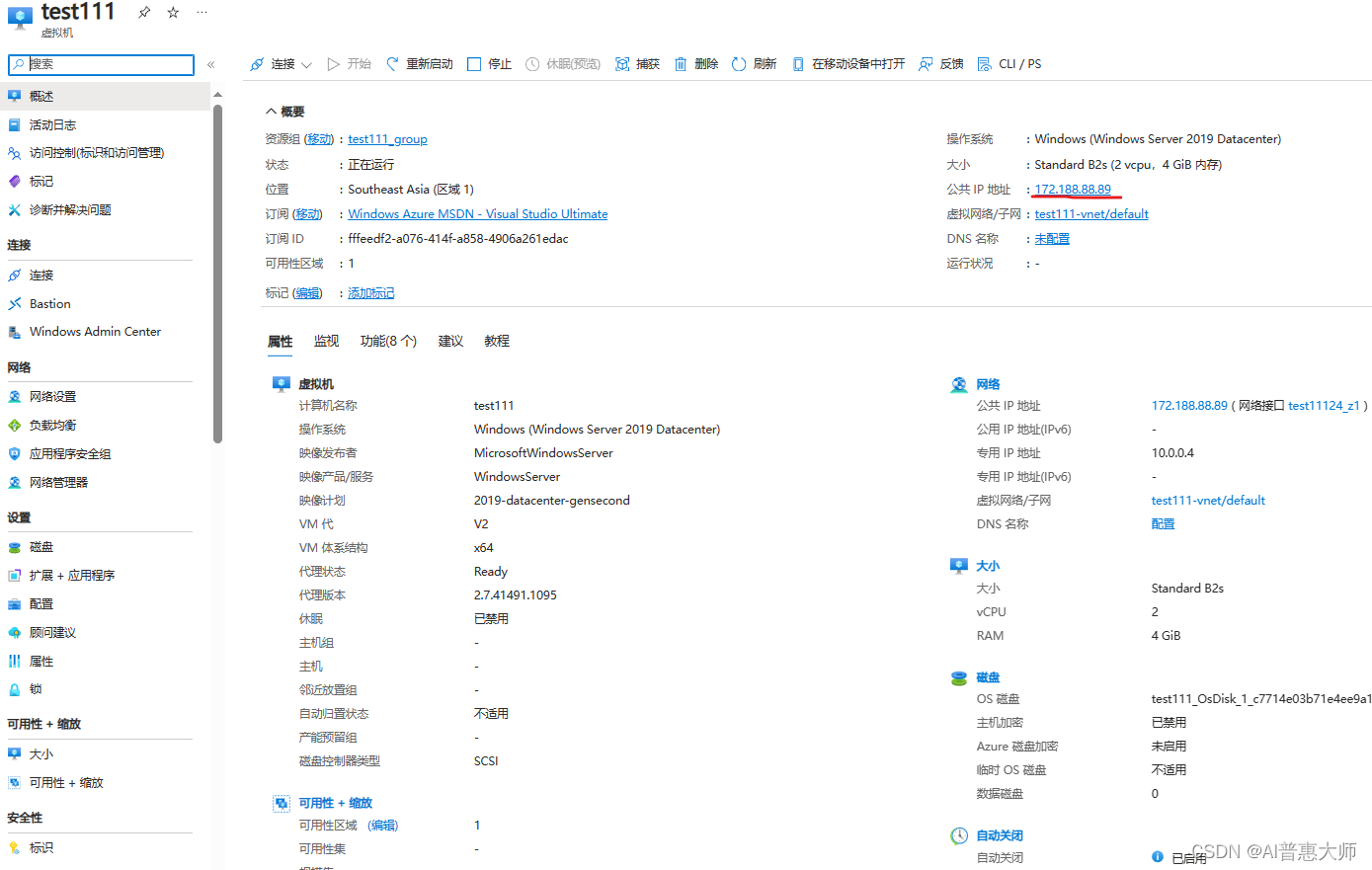Stop the VM with the 停止 button
1372x870 pixels.
489,64
